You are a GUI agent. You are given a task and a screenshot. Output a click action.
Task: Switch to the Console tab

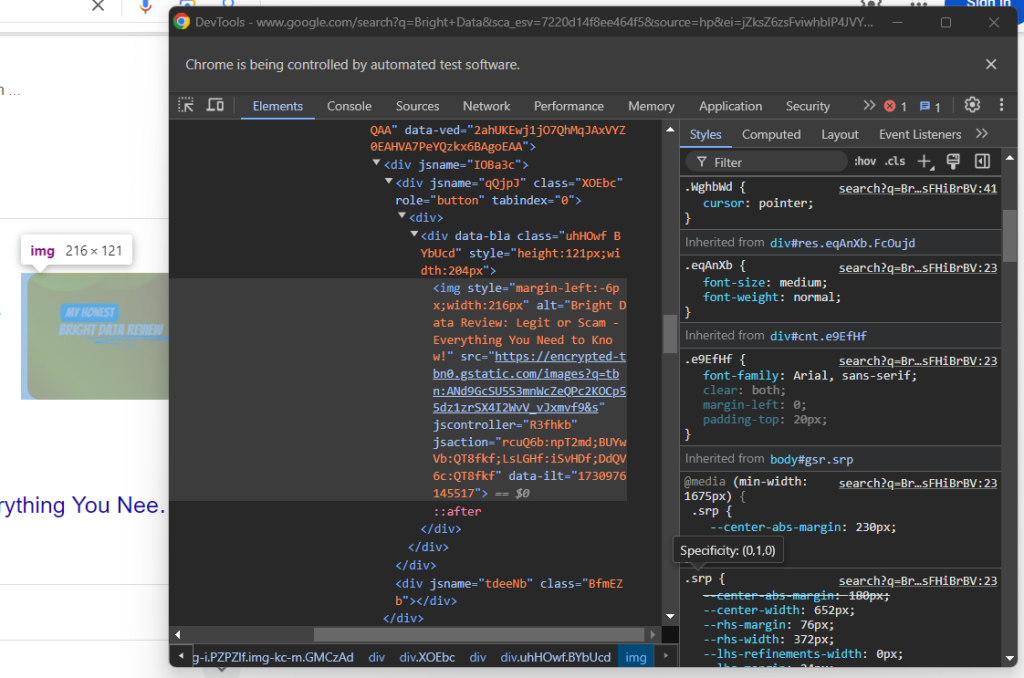click(x=349, y=106)
